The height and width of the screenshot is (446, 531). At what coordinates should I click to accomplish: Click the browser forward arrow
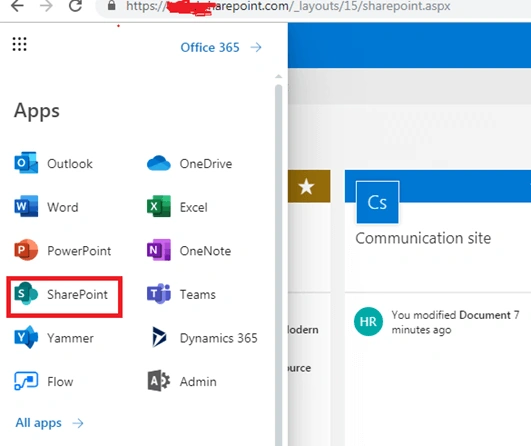pos(46,6)
